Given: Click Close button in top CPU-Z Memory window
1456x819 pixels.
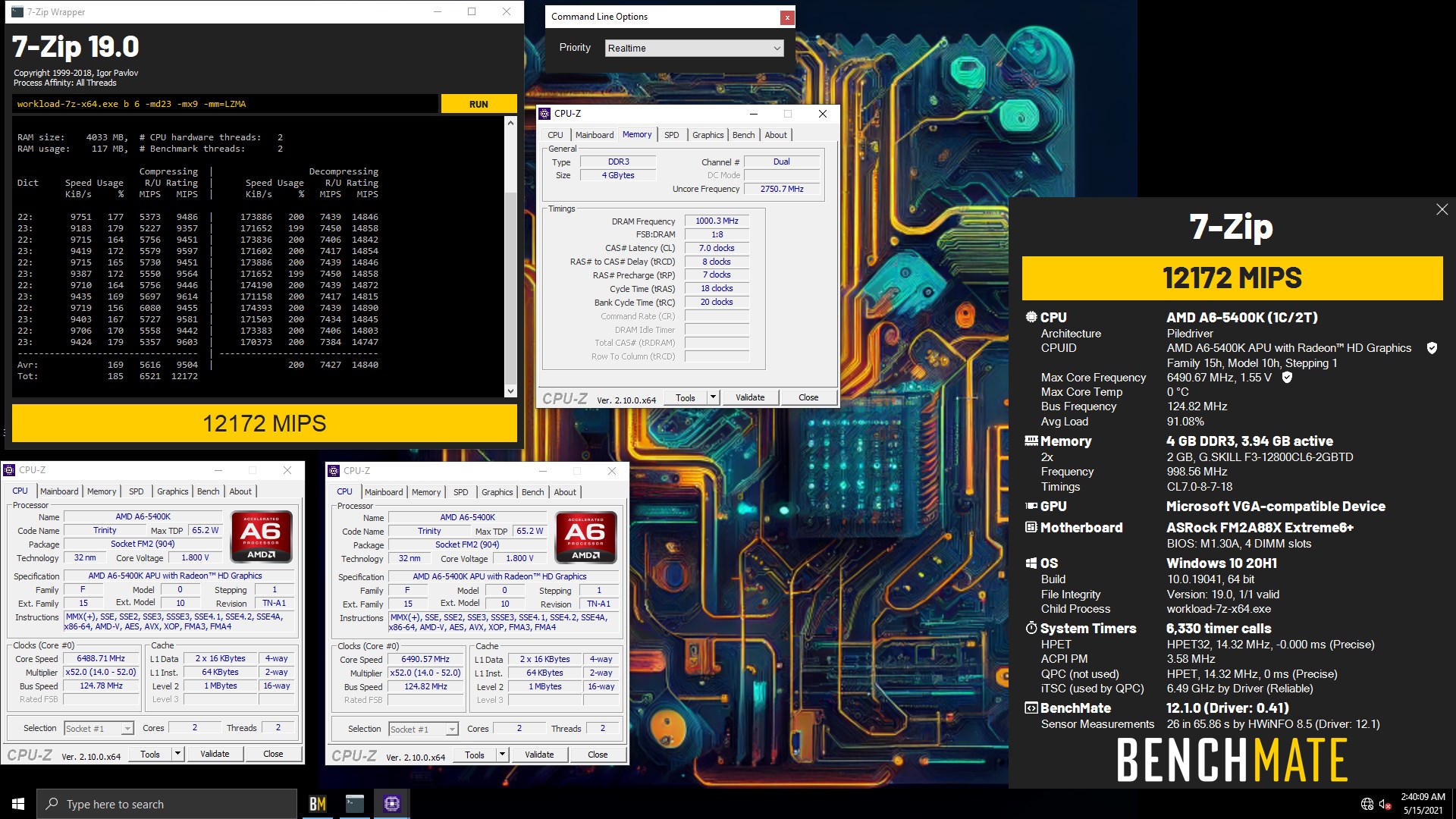Looking at the screenshot, I should (808, 397).
